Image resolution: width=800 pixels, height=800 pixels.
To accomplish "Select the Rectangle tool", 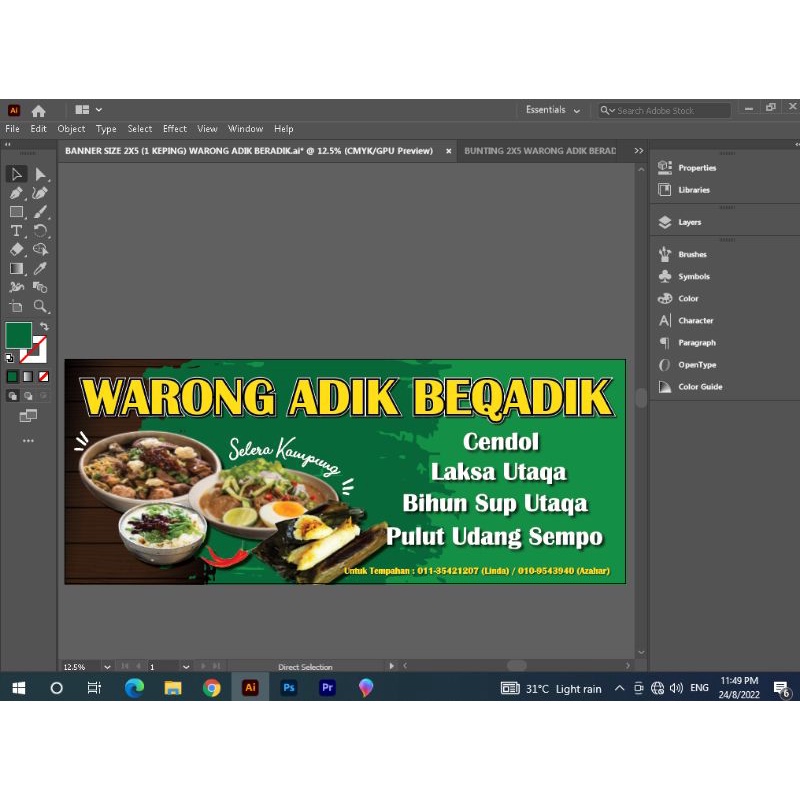I will [16, 212].
